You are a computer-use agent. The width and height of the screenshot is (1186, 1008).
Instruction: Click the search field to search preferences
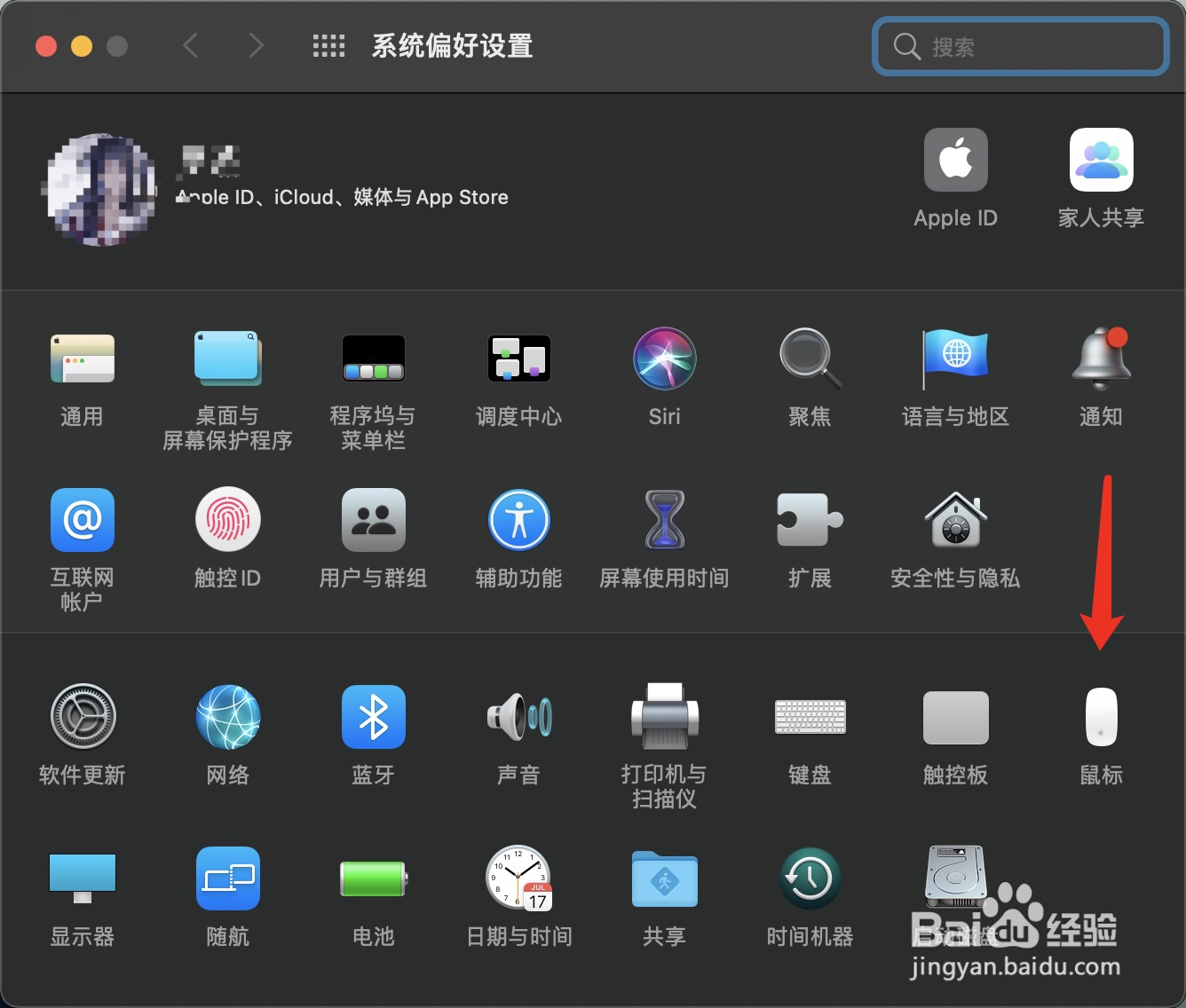point(1019,47)
